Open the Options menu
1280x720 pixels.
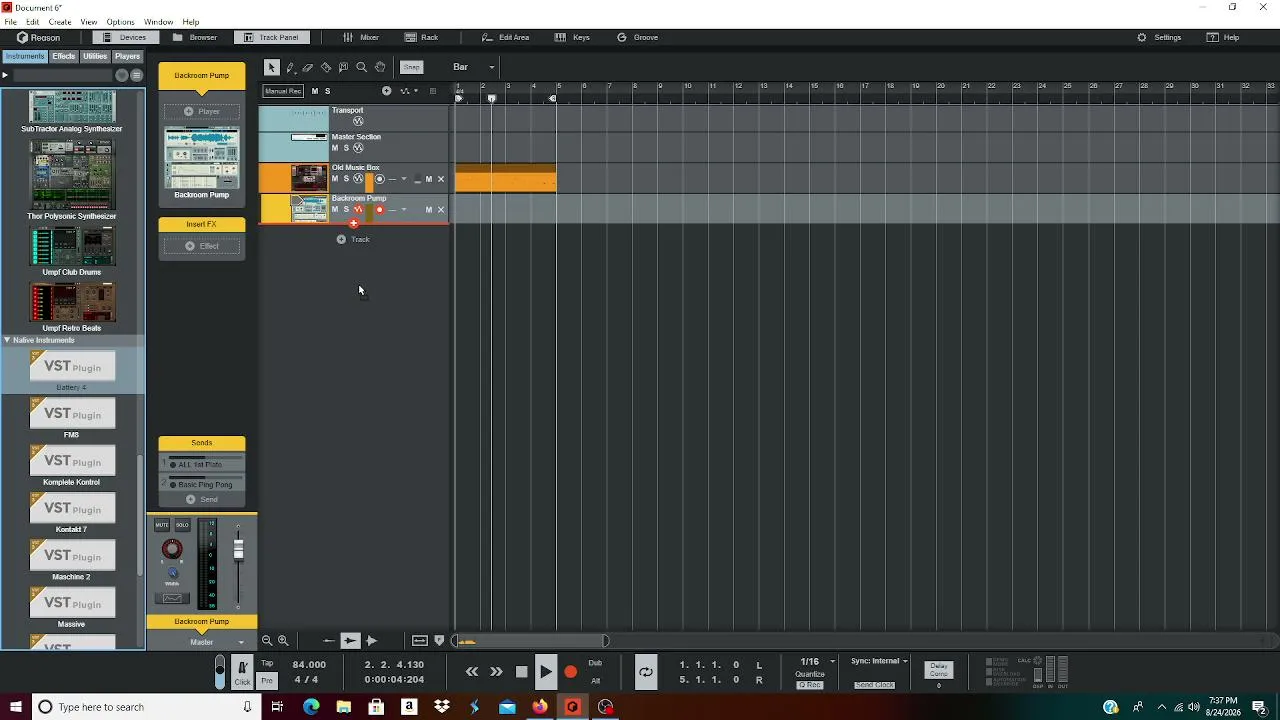click(120, 22)
